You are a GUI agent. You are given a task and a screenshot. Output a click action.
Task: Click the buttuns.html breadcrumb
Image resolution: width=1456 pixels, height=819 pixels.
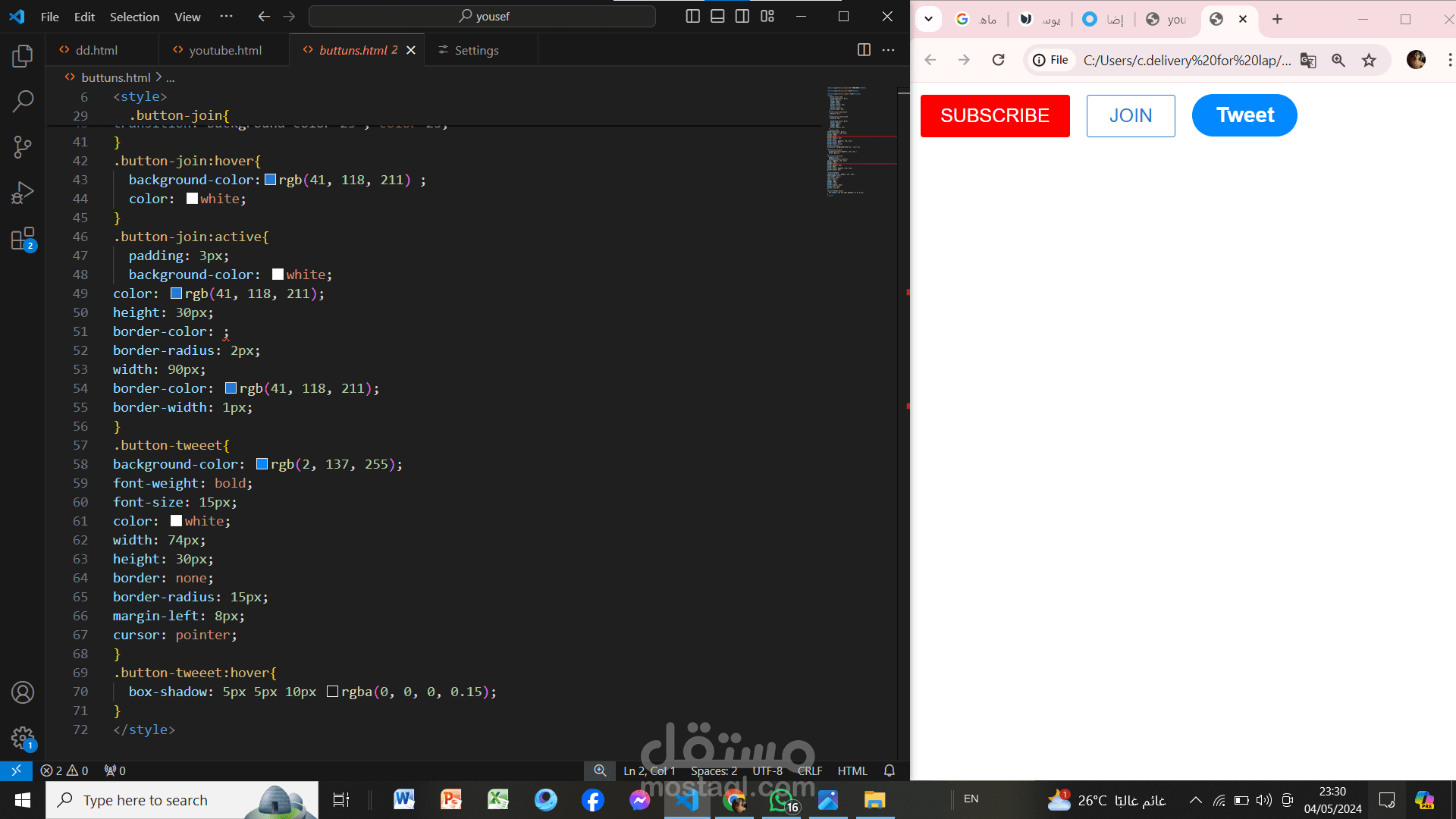(x=115, y=77)
